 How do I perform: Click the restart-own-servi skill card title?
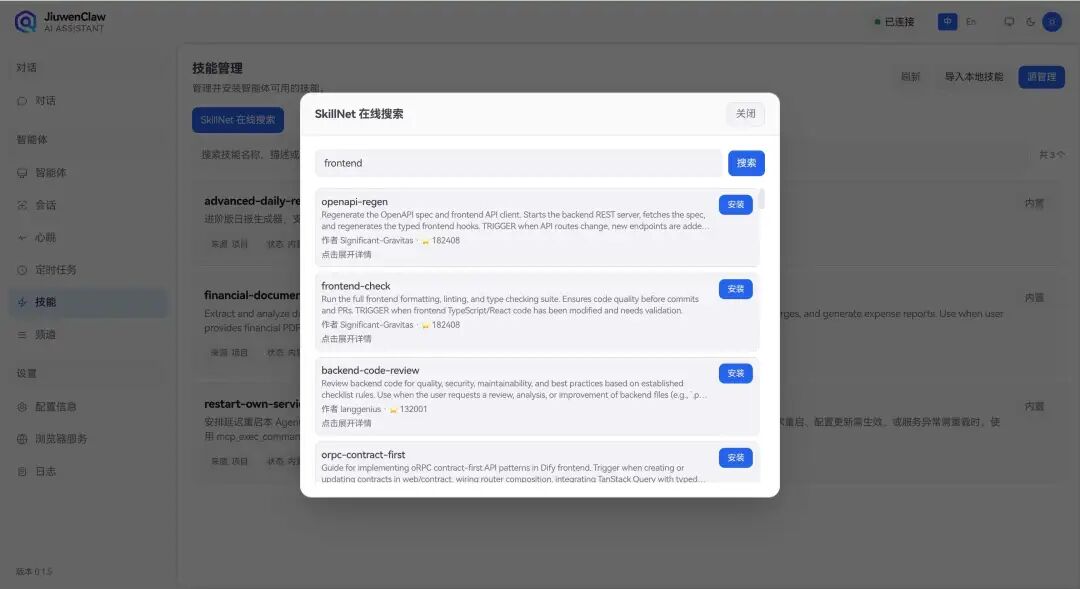(252, 404)
